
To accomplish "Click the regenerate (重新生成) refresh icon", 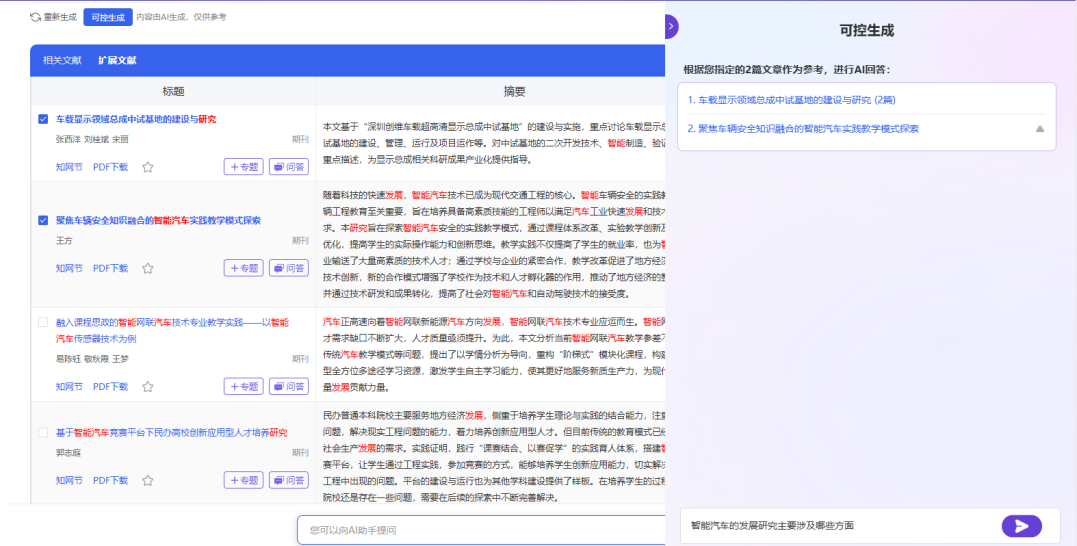I will [x=36, y=17].
